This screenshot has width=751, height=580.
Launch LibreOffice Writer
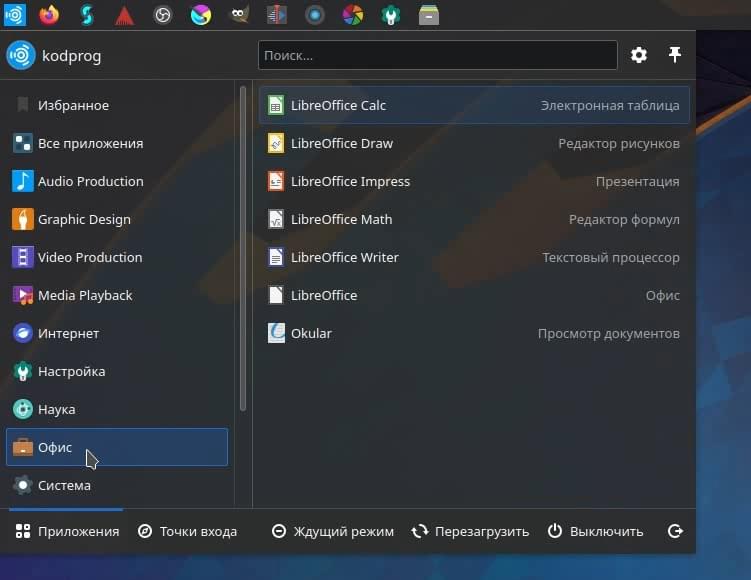[x=474, y=257]
